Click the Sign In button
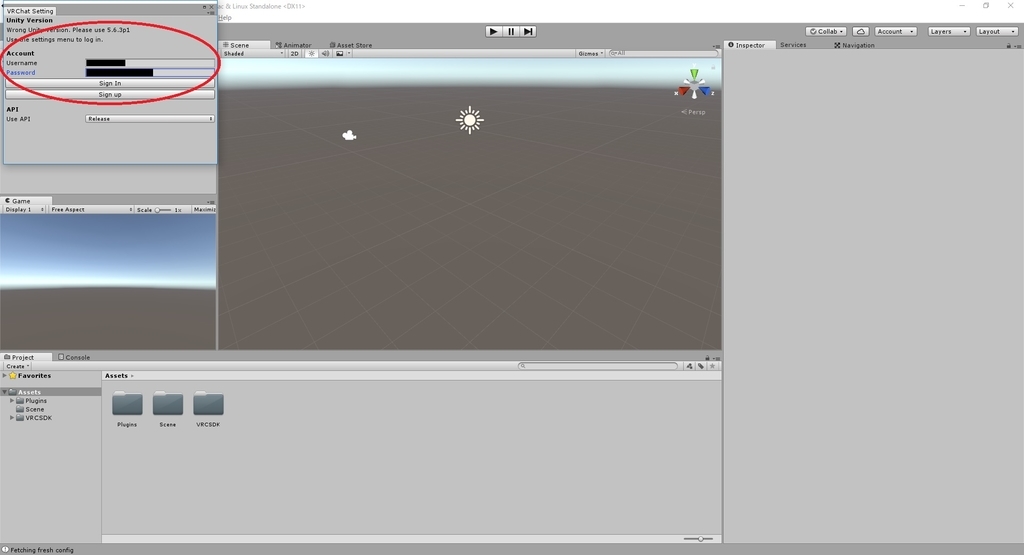This screenshot has height=555, width=1024. pos(110,83)
